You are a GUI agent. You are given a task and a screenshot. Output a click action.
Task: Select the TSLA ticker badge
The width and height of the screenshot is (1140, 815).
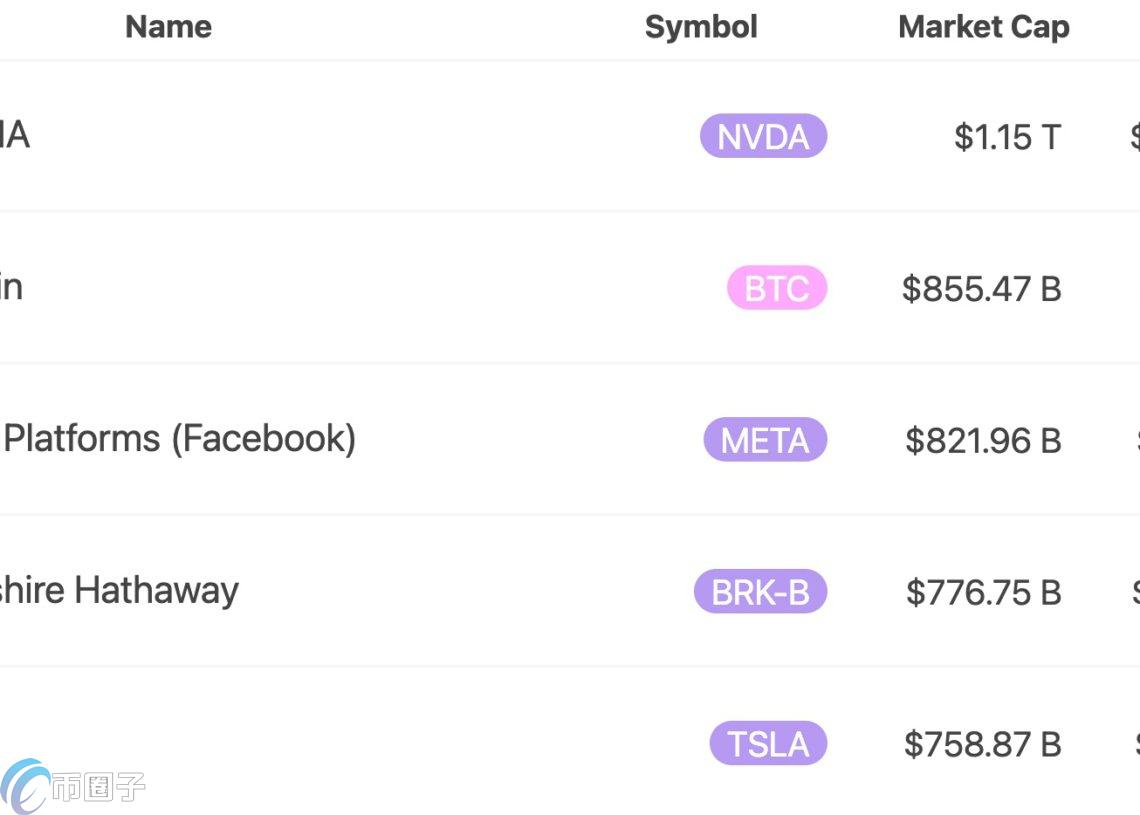tap(768, 745)
